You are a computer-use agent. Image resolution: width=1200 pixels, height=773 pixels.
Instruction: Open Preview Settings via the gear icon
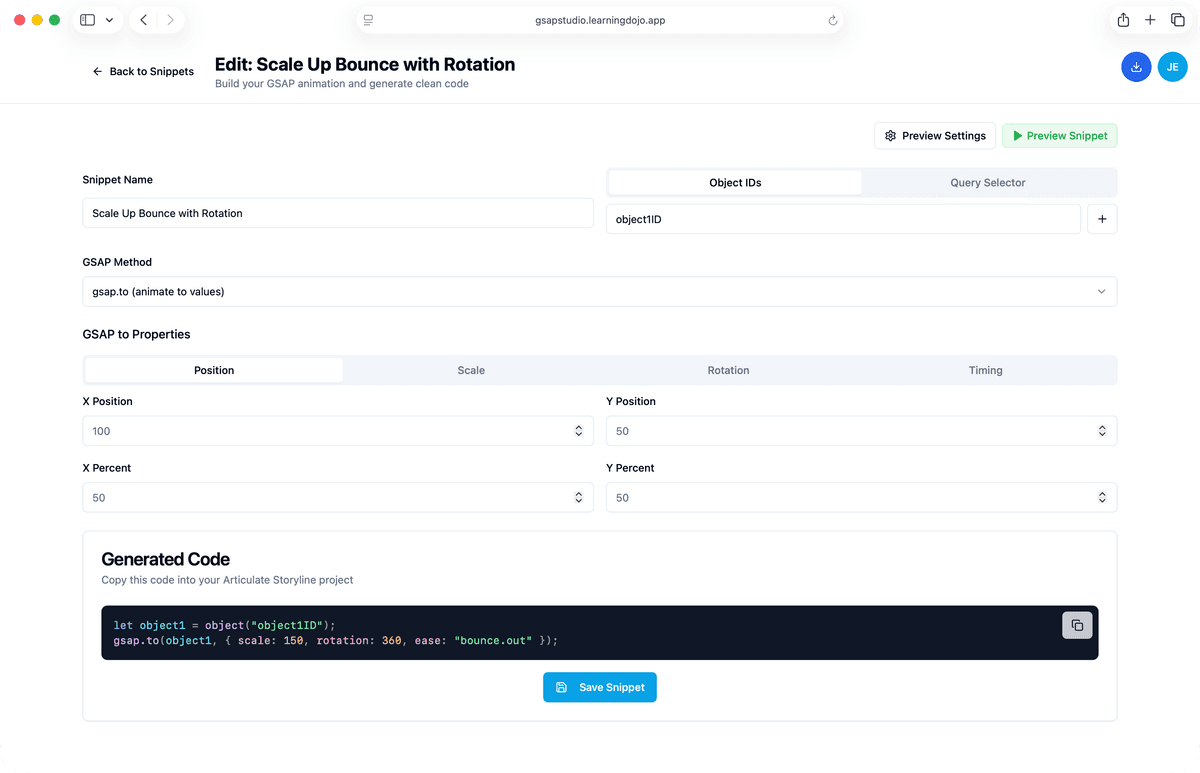point(890,135)
